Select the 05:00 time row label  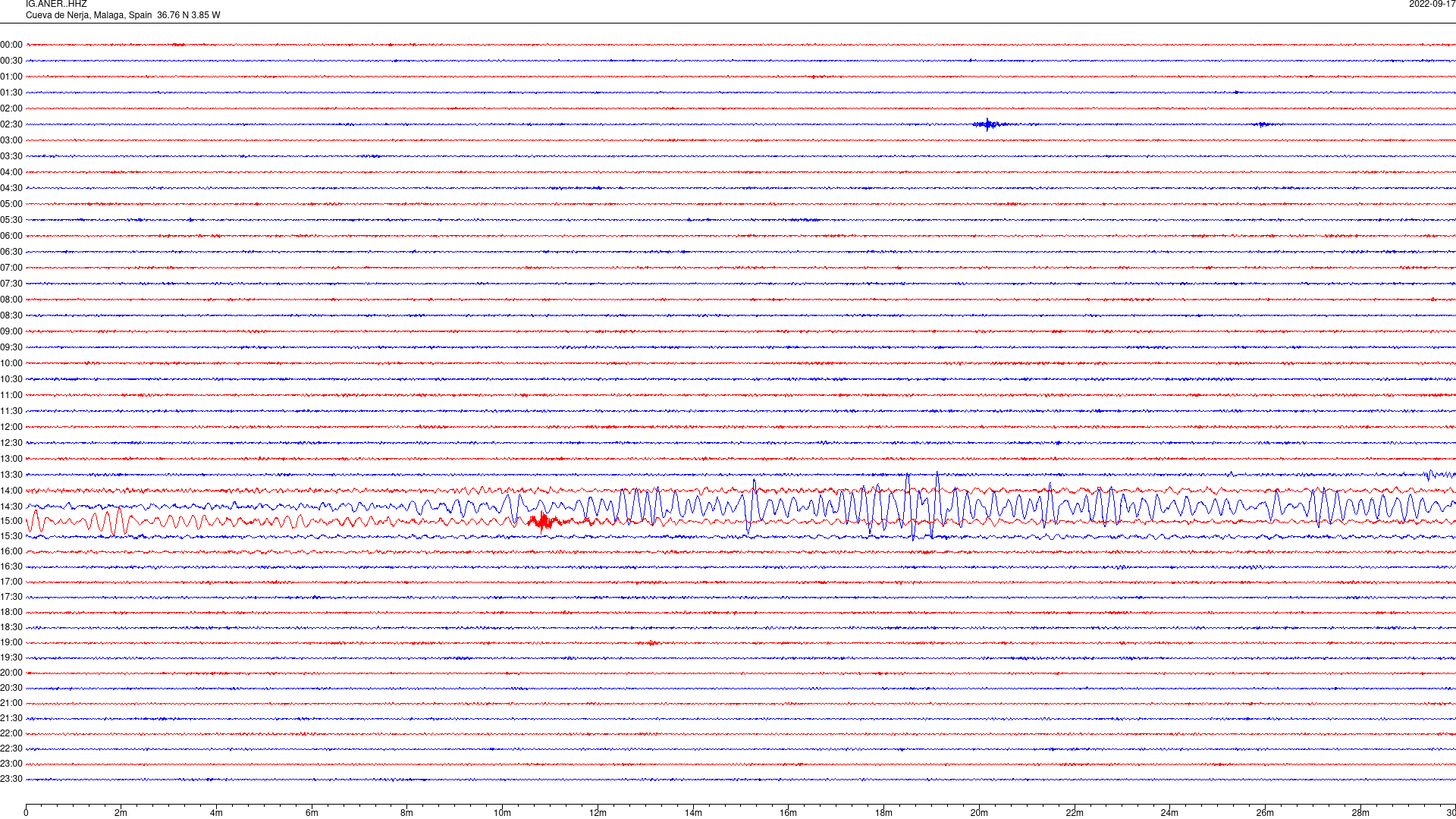click(x=11, y=204)
